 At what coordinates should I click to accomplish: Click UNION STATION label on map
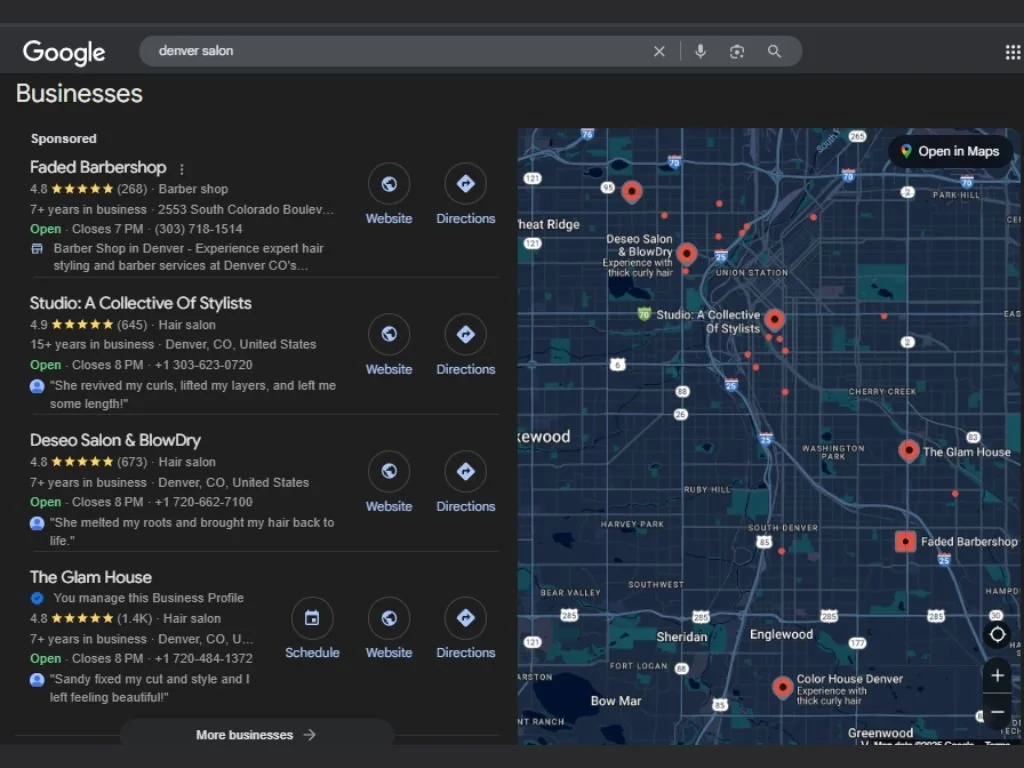coord(751,272)
